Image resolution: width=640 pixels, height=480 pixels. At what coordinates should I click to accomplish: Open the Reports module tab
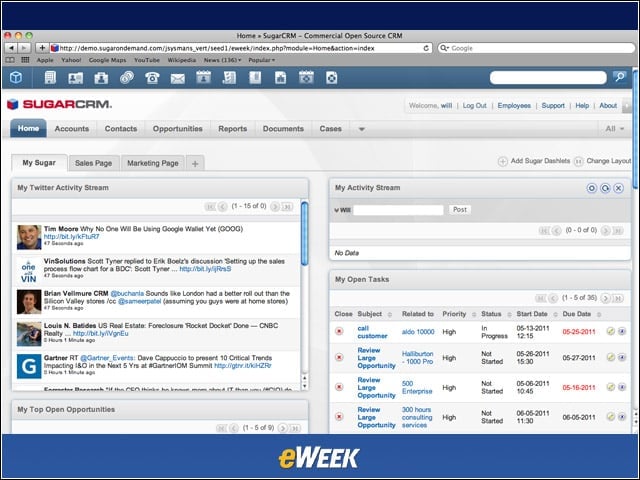233,129
